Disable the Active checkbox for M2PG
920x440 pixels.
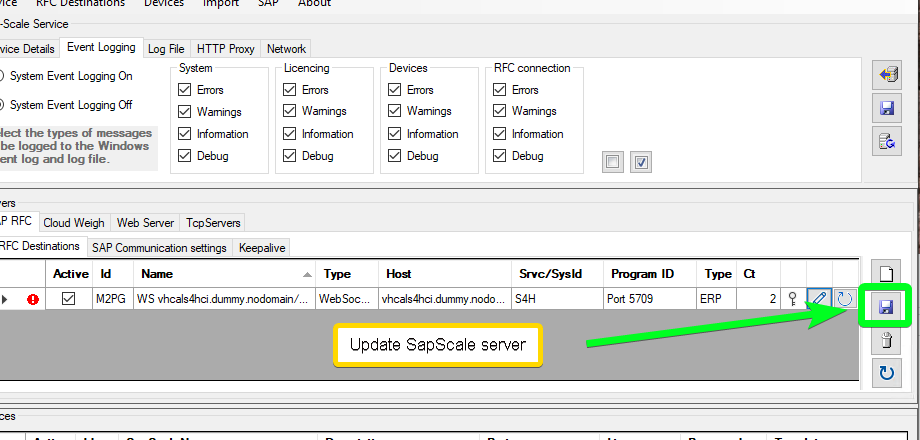click(x=69, y=298)
